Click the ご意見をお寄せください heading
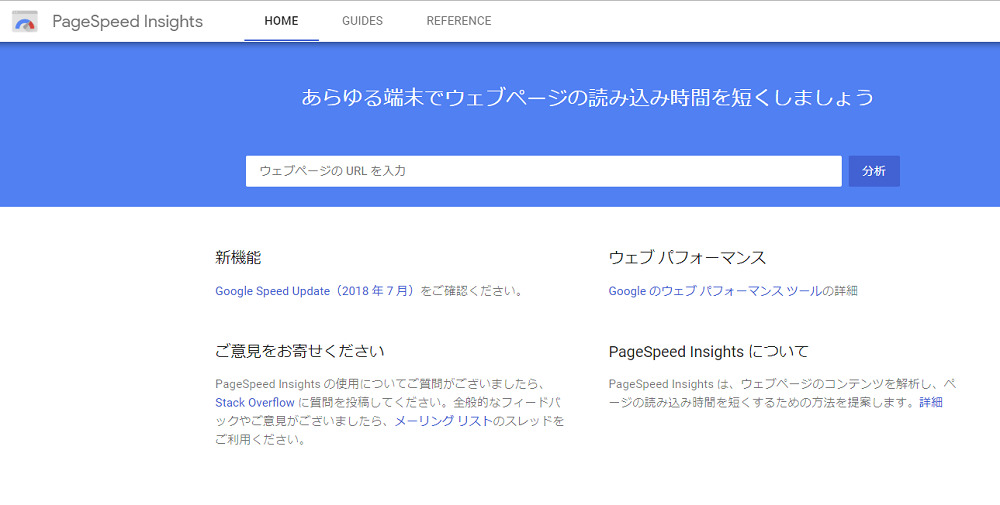The height and width of the screenshot is (505, 1000). tap(300, 351)
